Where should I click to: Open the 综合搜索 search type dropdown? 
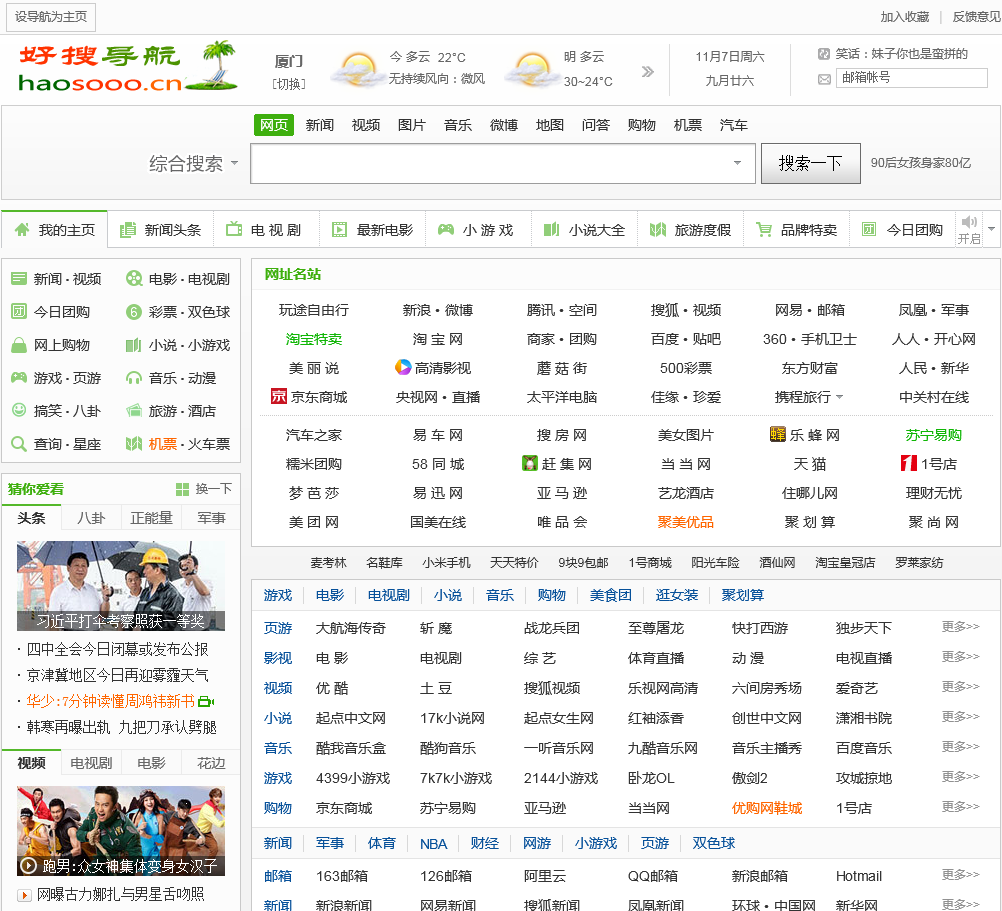click(193, 164)
